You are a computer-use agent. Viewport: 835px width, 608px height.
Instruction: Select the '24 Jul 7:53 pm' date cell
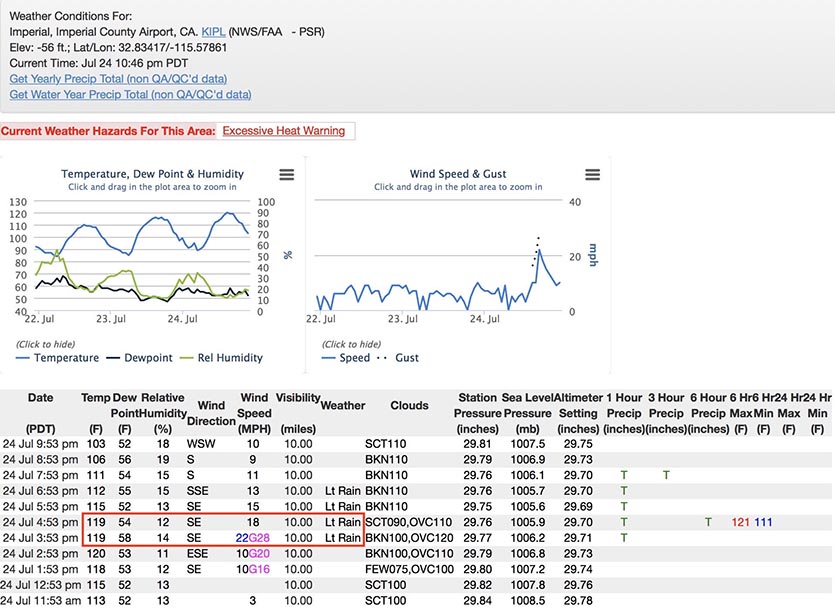tap(40, 475)
